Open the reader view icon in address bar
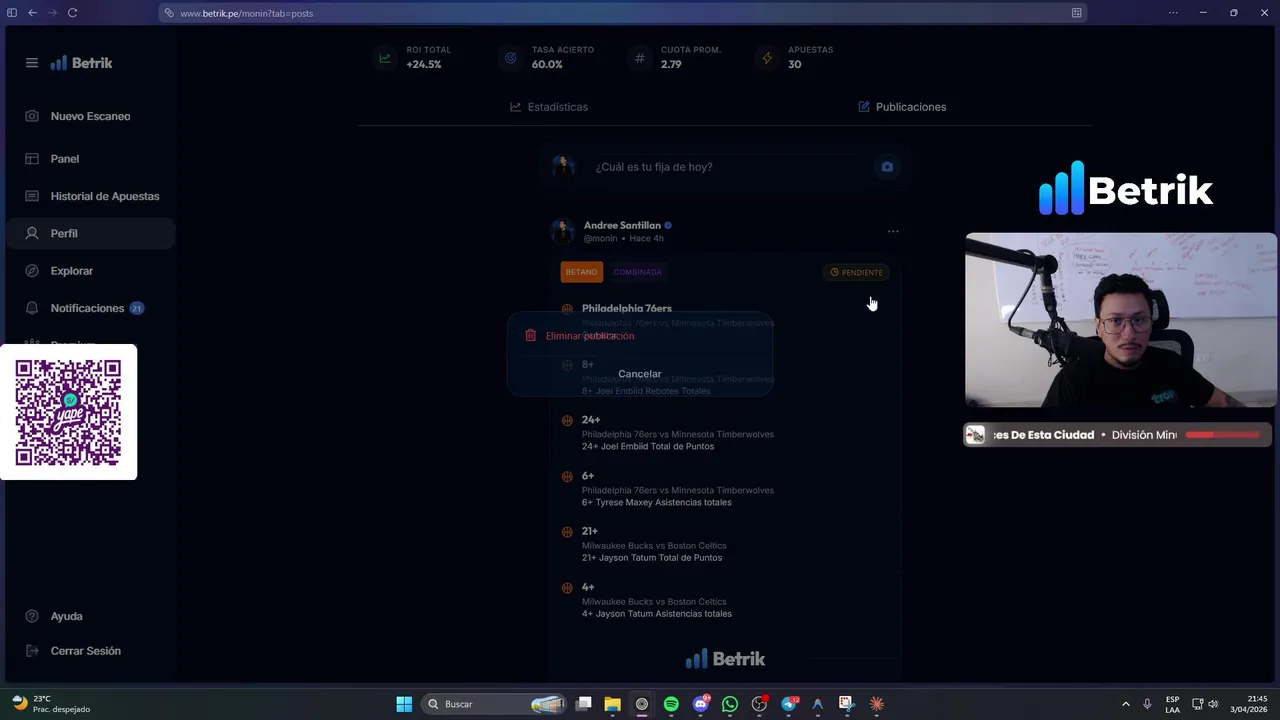1280x720 pixels. tap(1076, 13)
